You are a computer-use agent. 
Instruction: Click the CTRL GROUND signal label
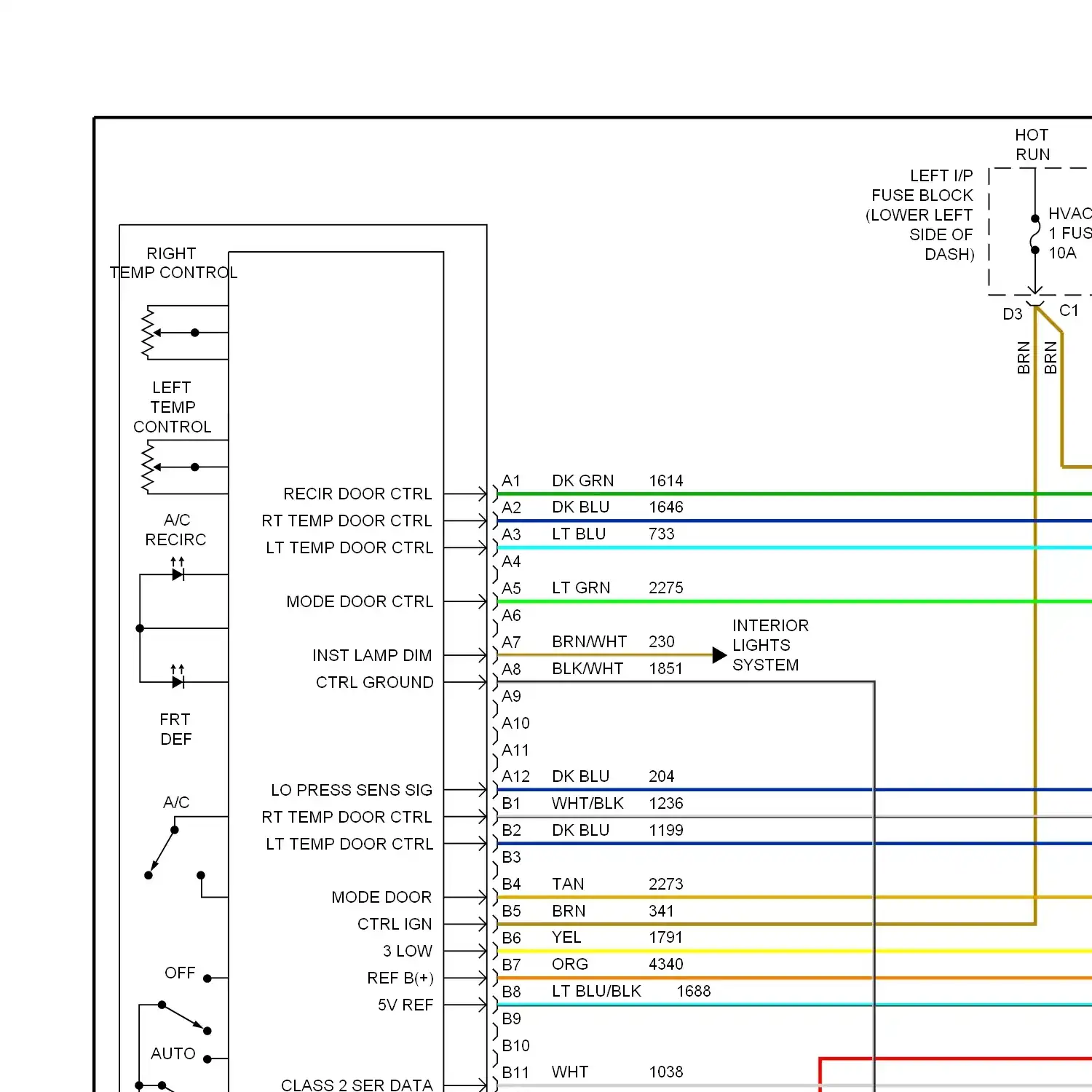[374, 682]
